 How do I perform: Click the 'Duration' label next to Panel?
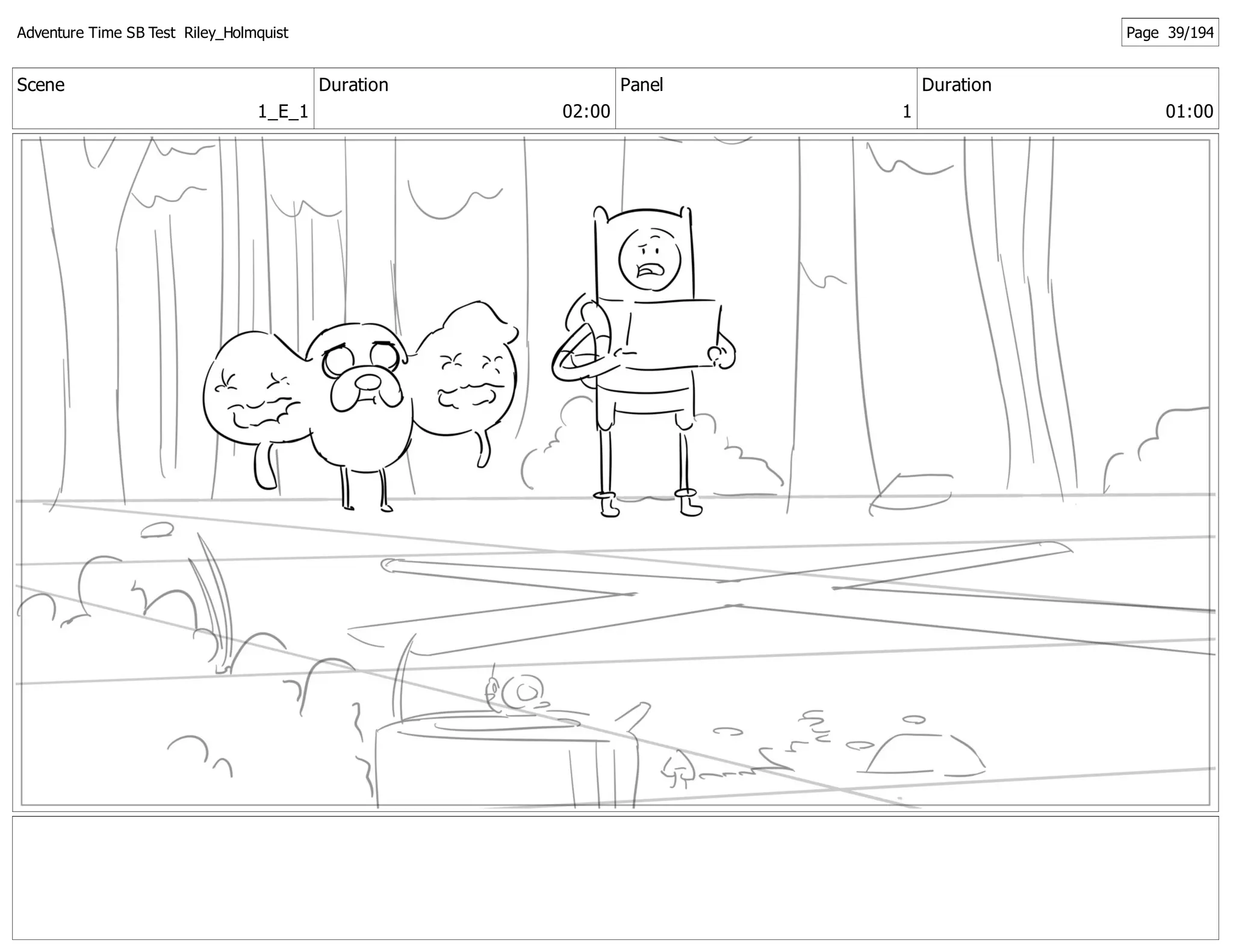click(x=957, y=85)
